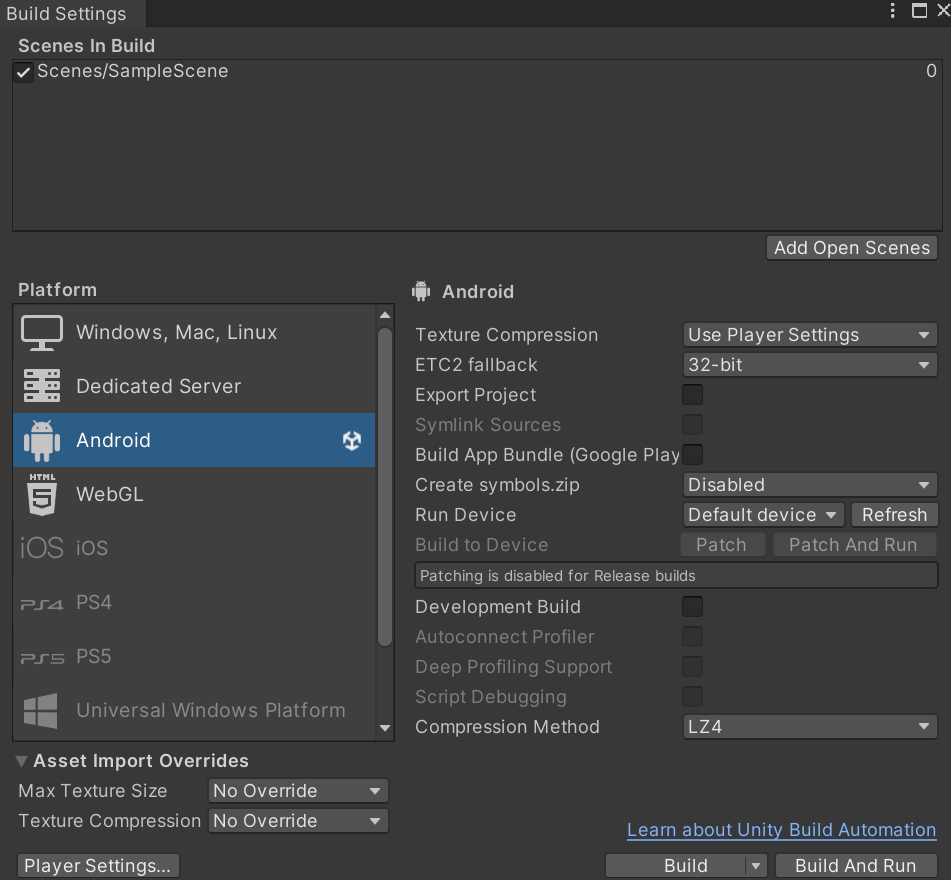Enable the Development Build checkbox
The width and height of the screenshot is (951, 880).
point(692,606)
